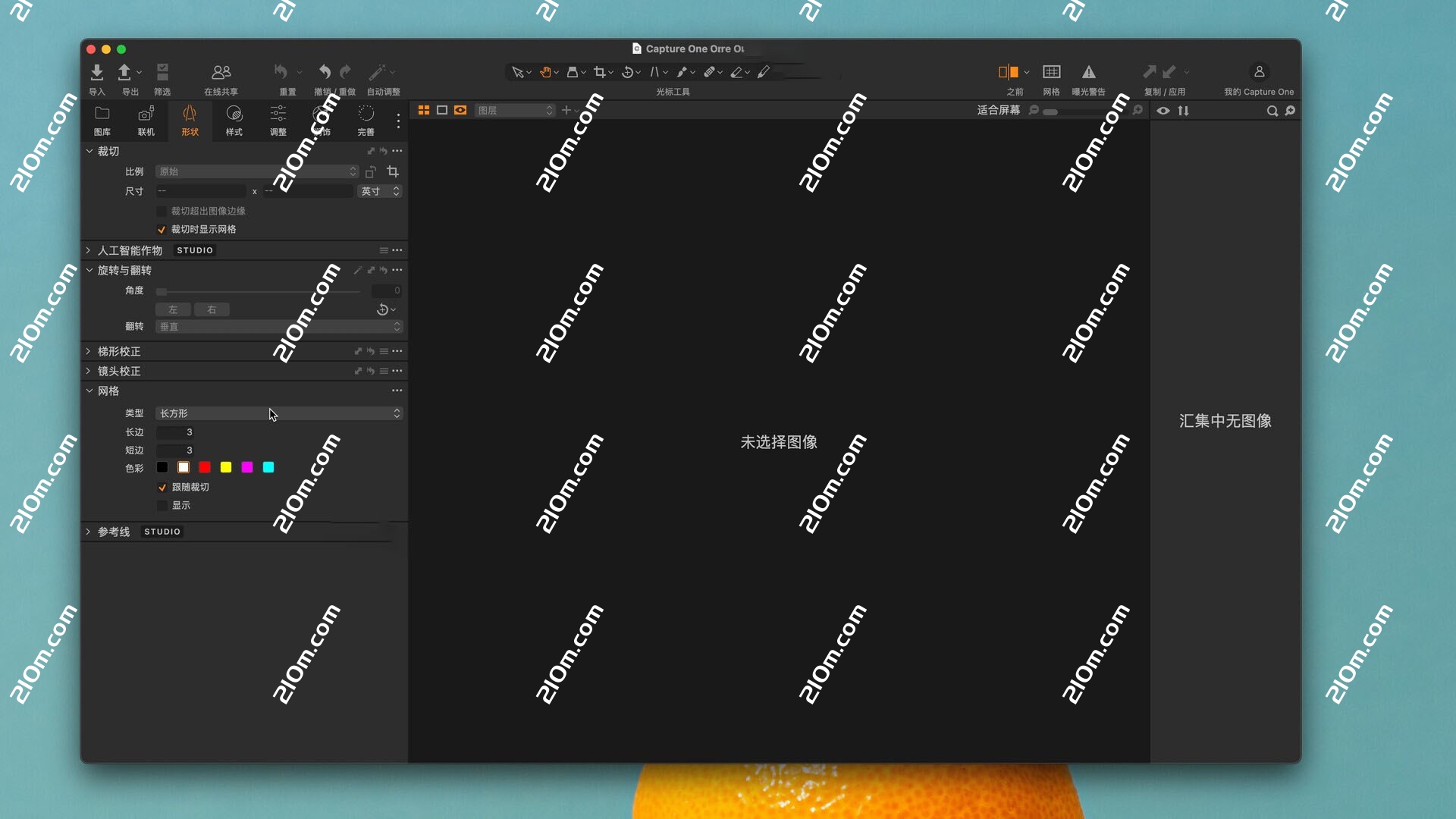This screenshot has height=819, width=1456.
Task: Click Fit Screen (适合屏幕) label
Action: [999, 111]
